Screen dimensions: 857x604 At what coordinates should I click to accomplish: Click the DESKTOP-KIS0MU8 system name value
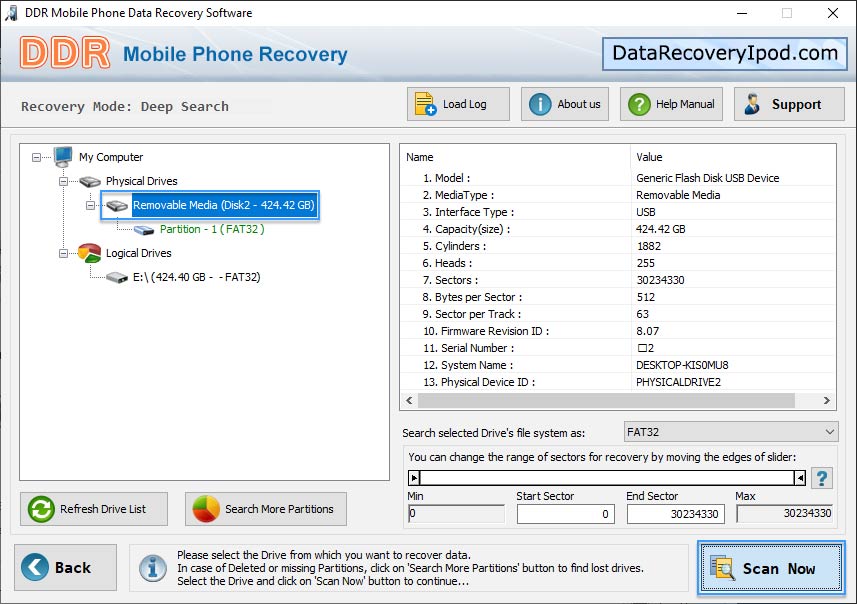click(682, 365)
